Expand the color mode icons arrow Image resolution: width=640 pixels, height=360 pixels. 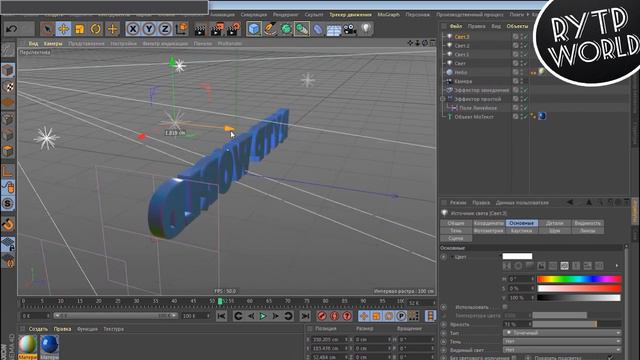click(x=617, y=266)
